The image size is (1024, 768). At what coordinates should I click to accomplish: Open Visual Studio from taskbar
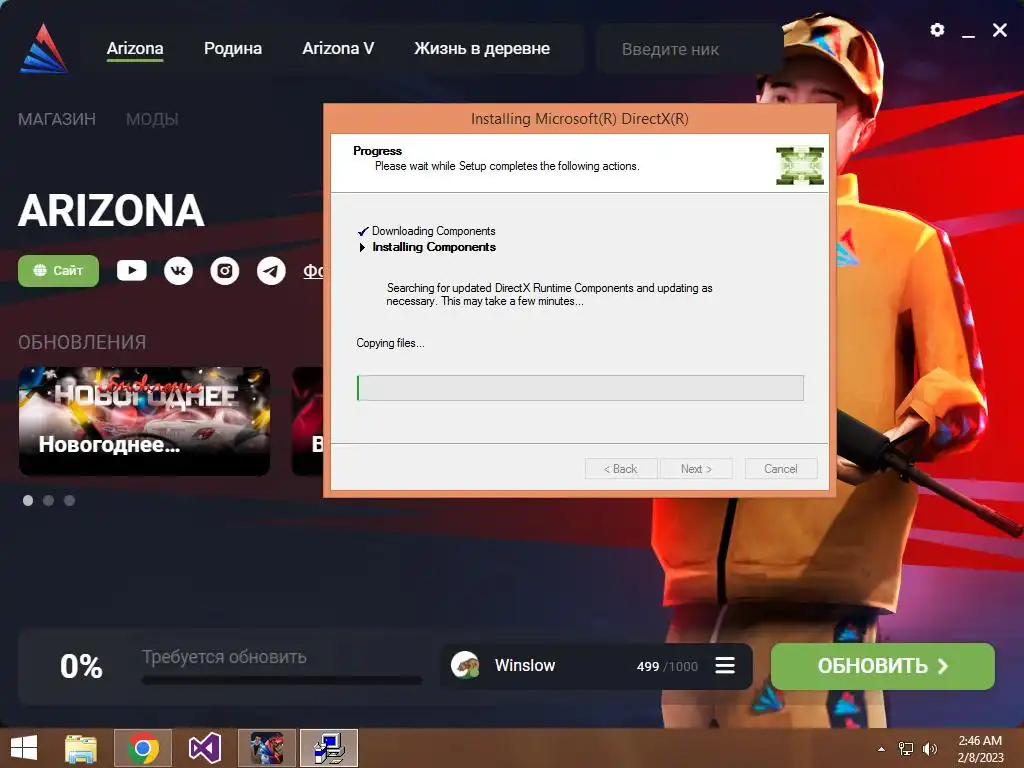[205, 748]
